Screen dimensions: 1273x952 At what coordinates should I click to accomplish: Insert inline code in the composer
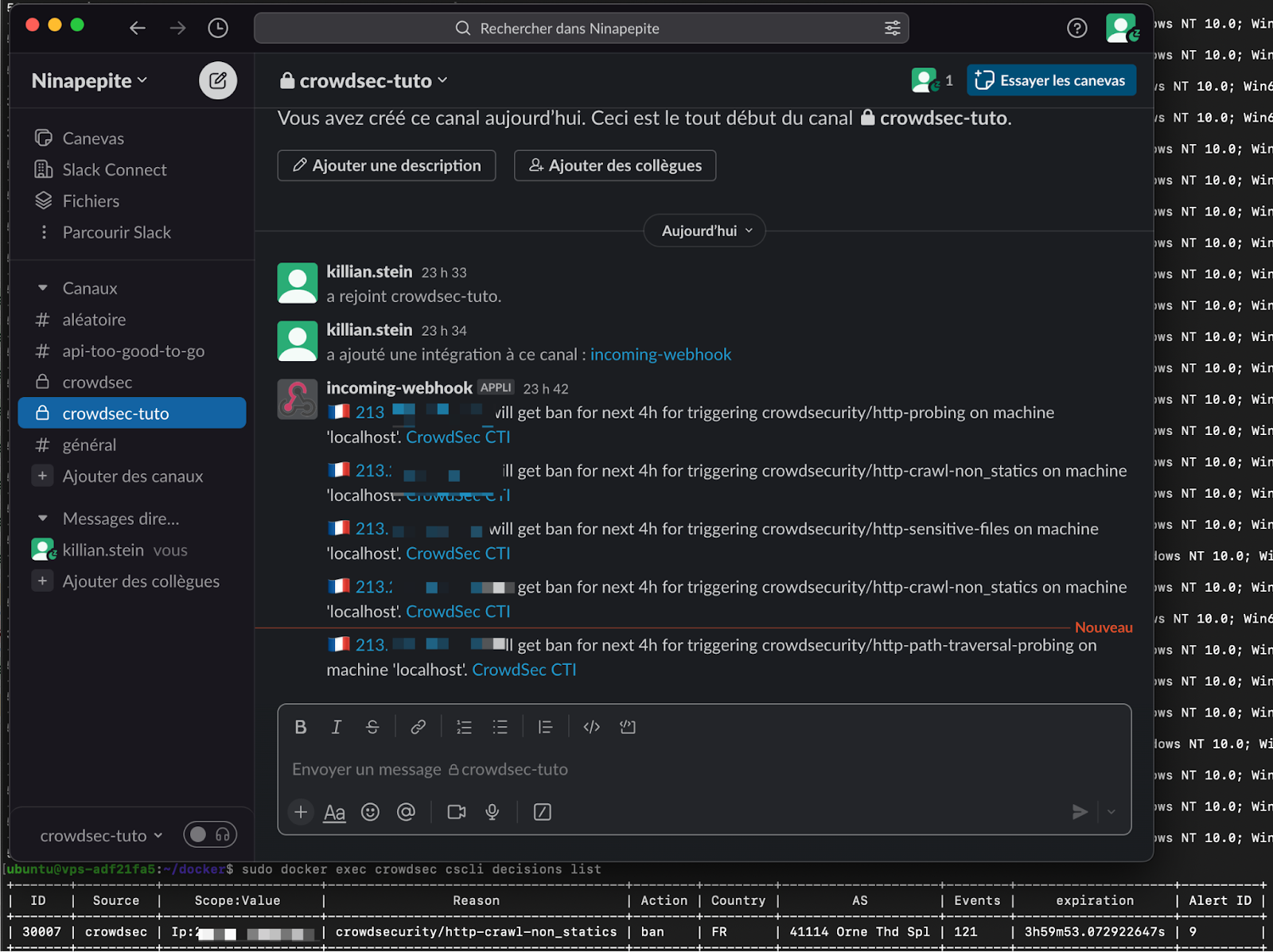coord(591,727)
